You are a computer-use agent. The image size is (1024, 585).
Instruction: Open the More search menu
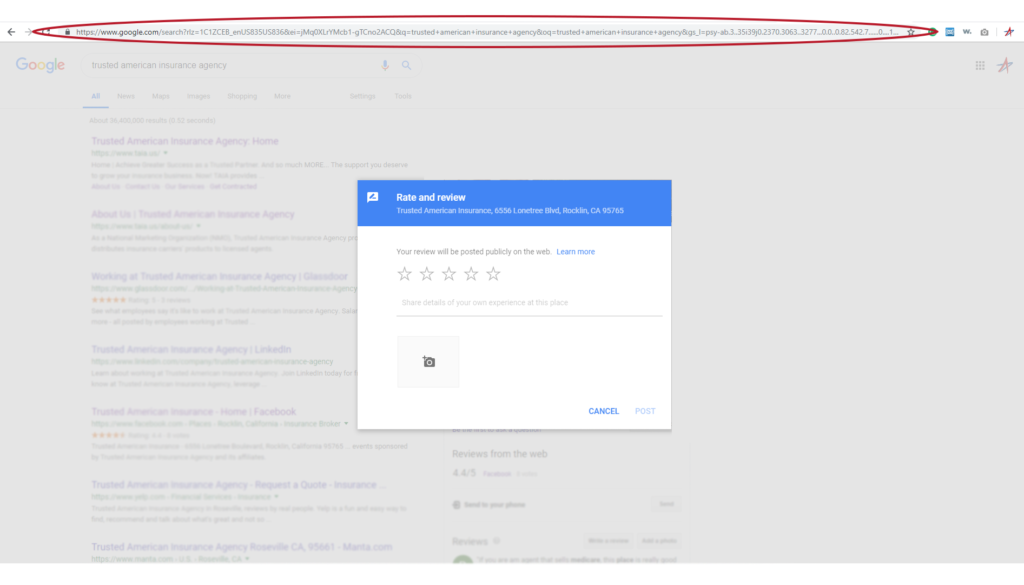(282, 96)
